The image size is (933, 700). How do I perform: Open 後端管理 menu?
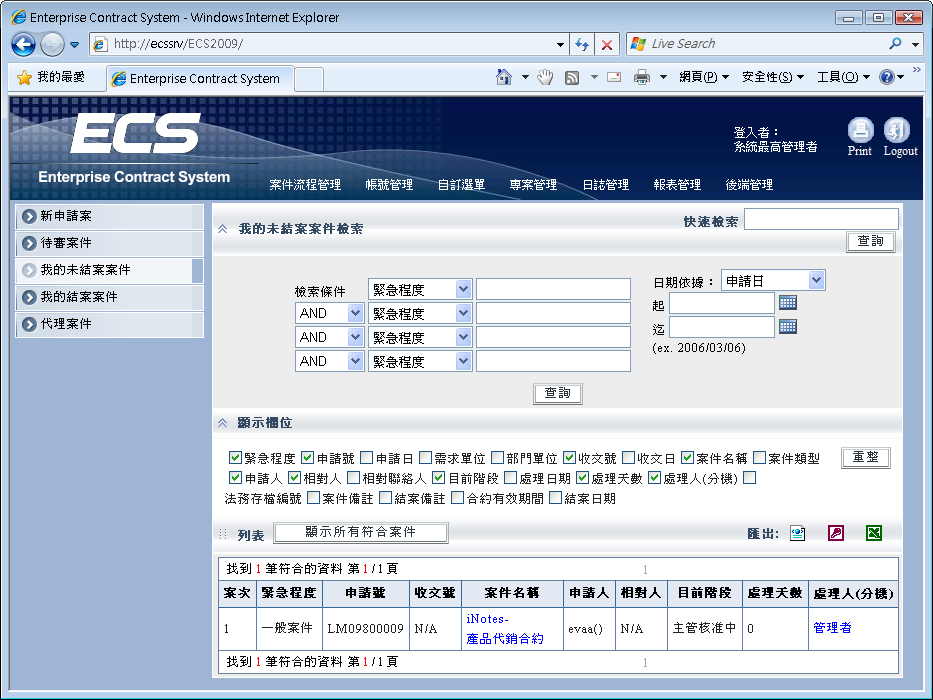[749, 185]
